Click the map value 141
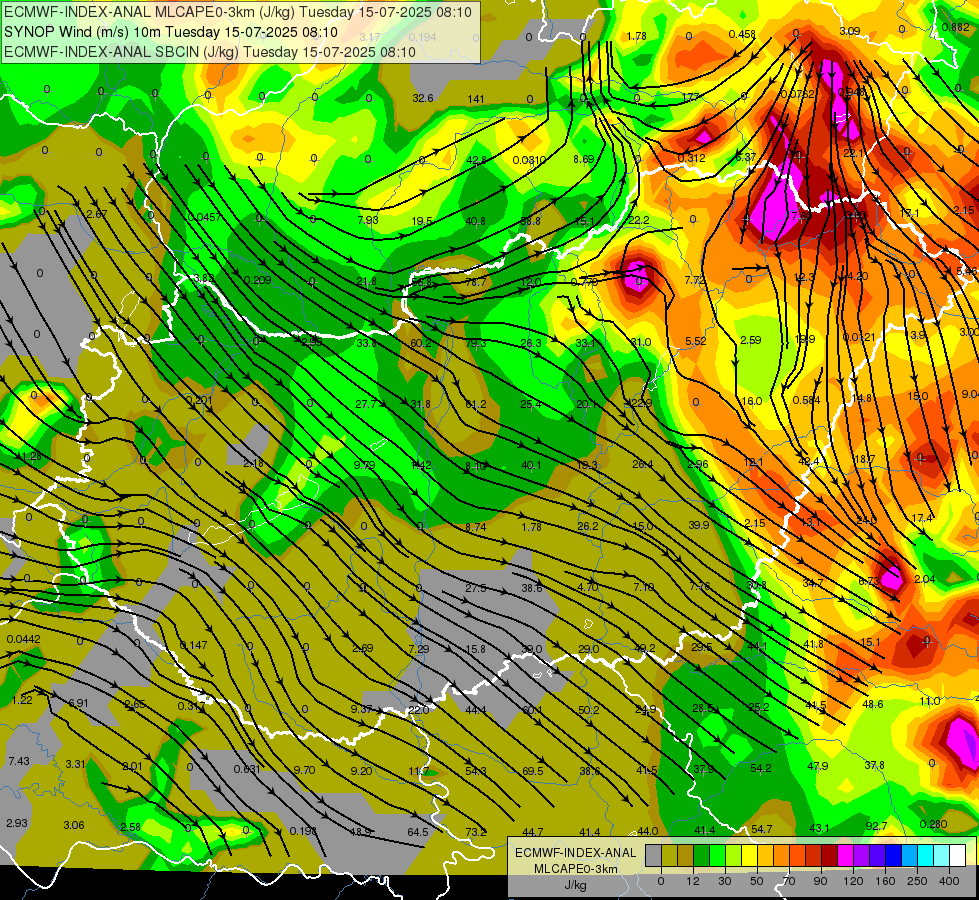This screenshot has height=900, width=979. (476, 99)
